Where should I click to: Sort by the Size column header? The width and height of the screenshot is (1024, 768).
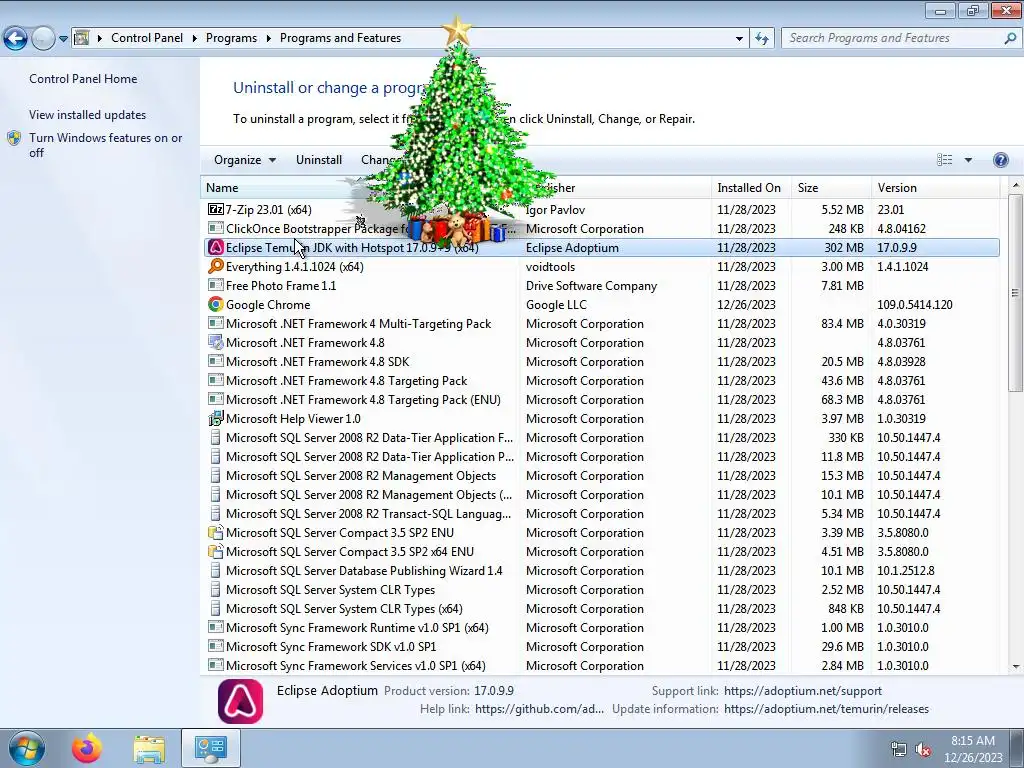(x=831, y=188)
